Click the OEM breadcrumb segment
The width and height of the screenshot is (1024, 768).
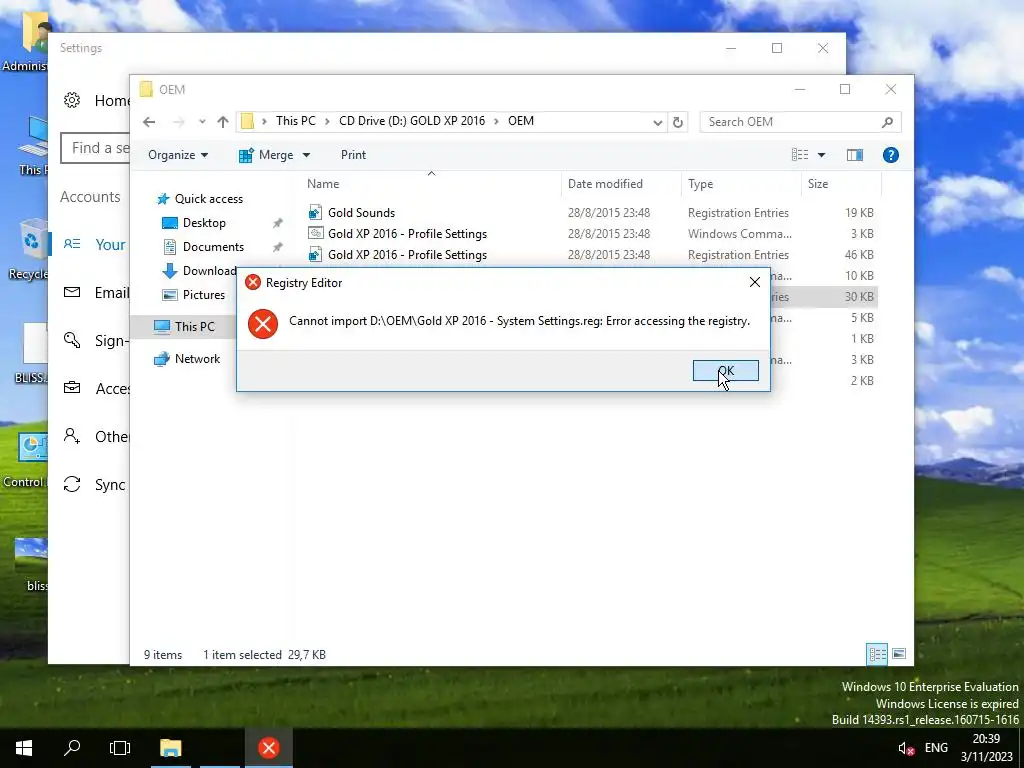tap(520, 121)
